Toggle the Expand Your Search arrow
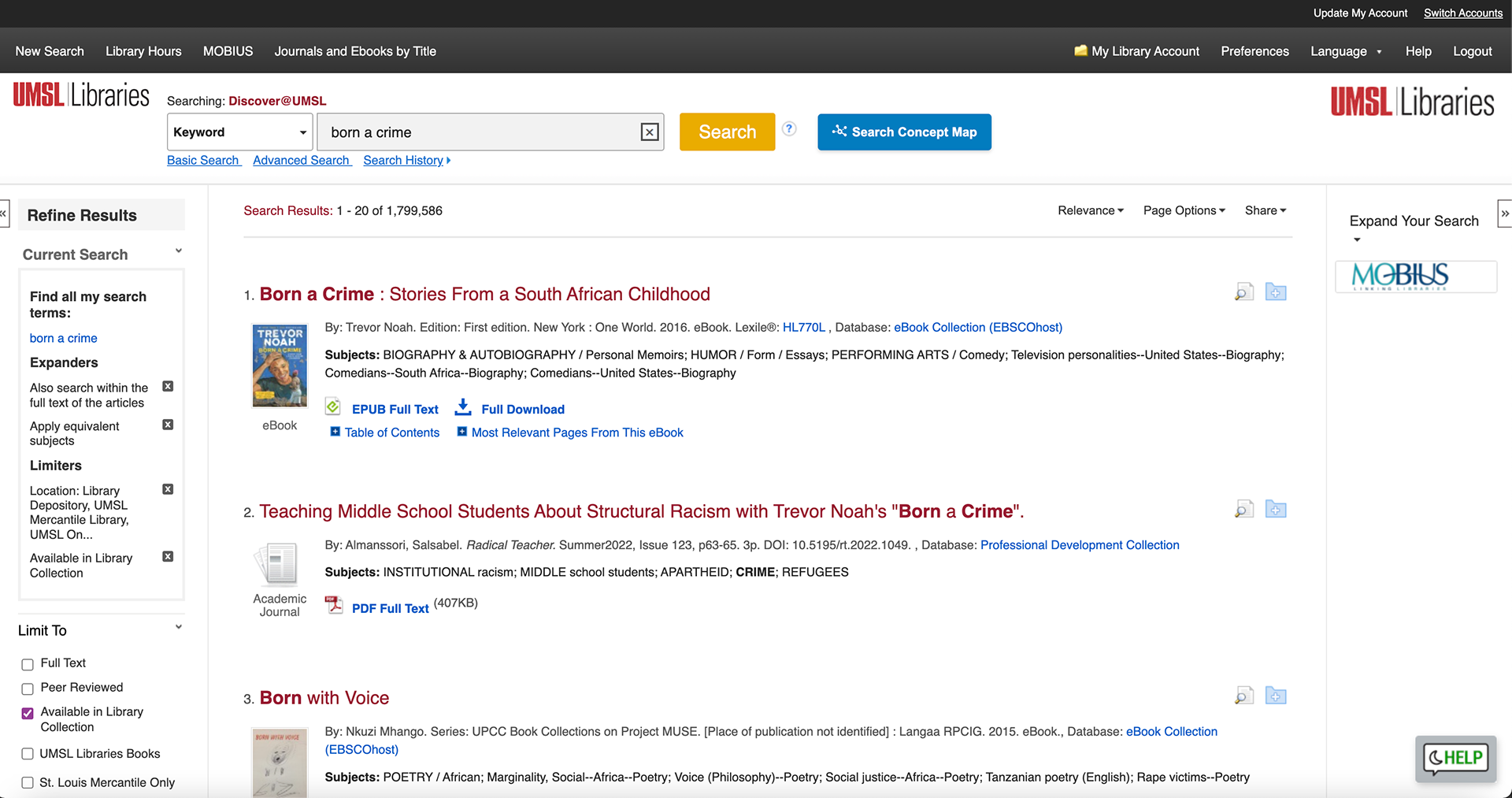Screen dimensions: 1512x798 click(1357, 239)
